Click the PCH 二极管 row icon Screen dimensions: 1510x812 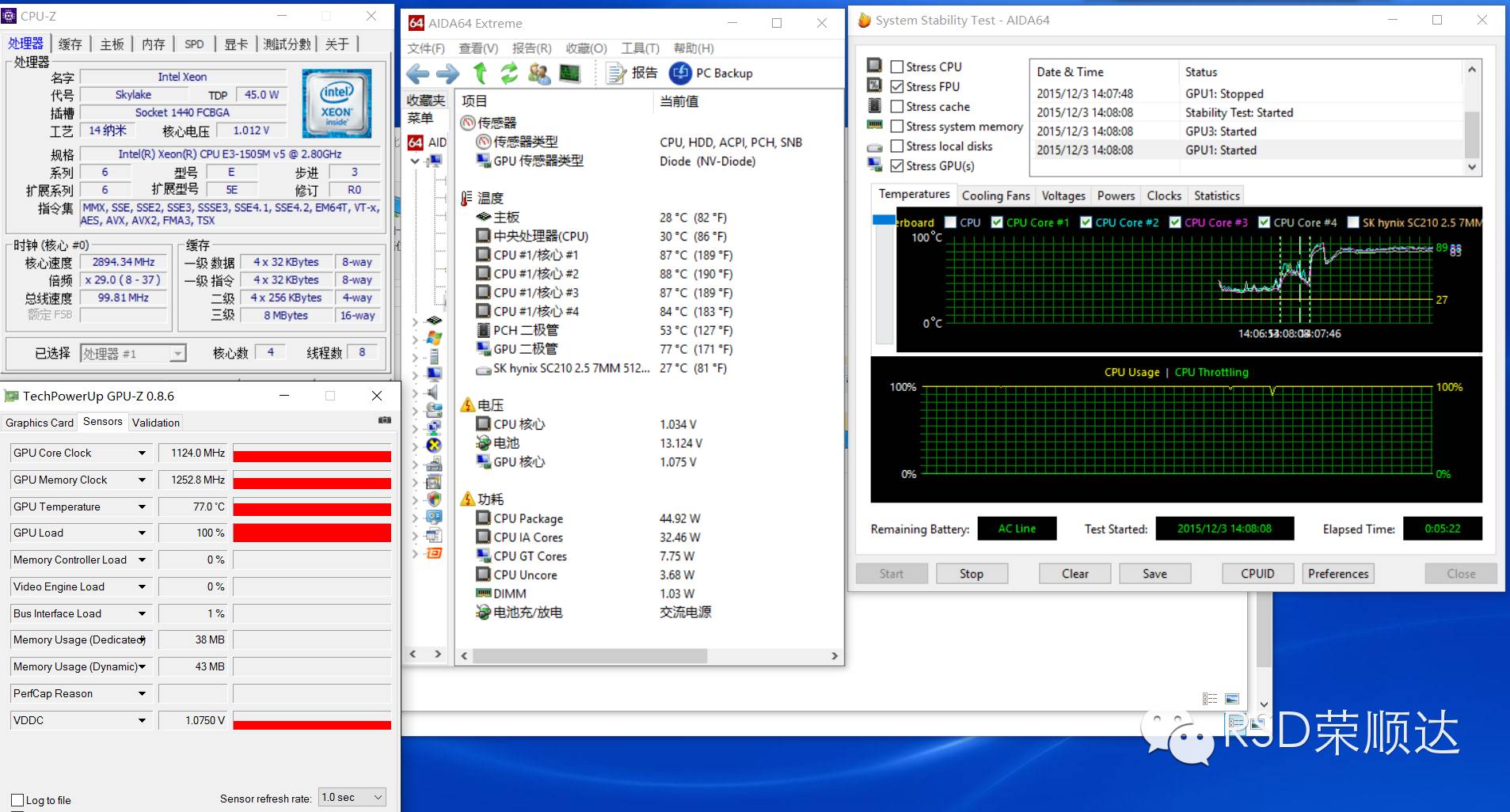click(x=483, y=330)
